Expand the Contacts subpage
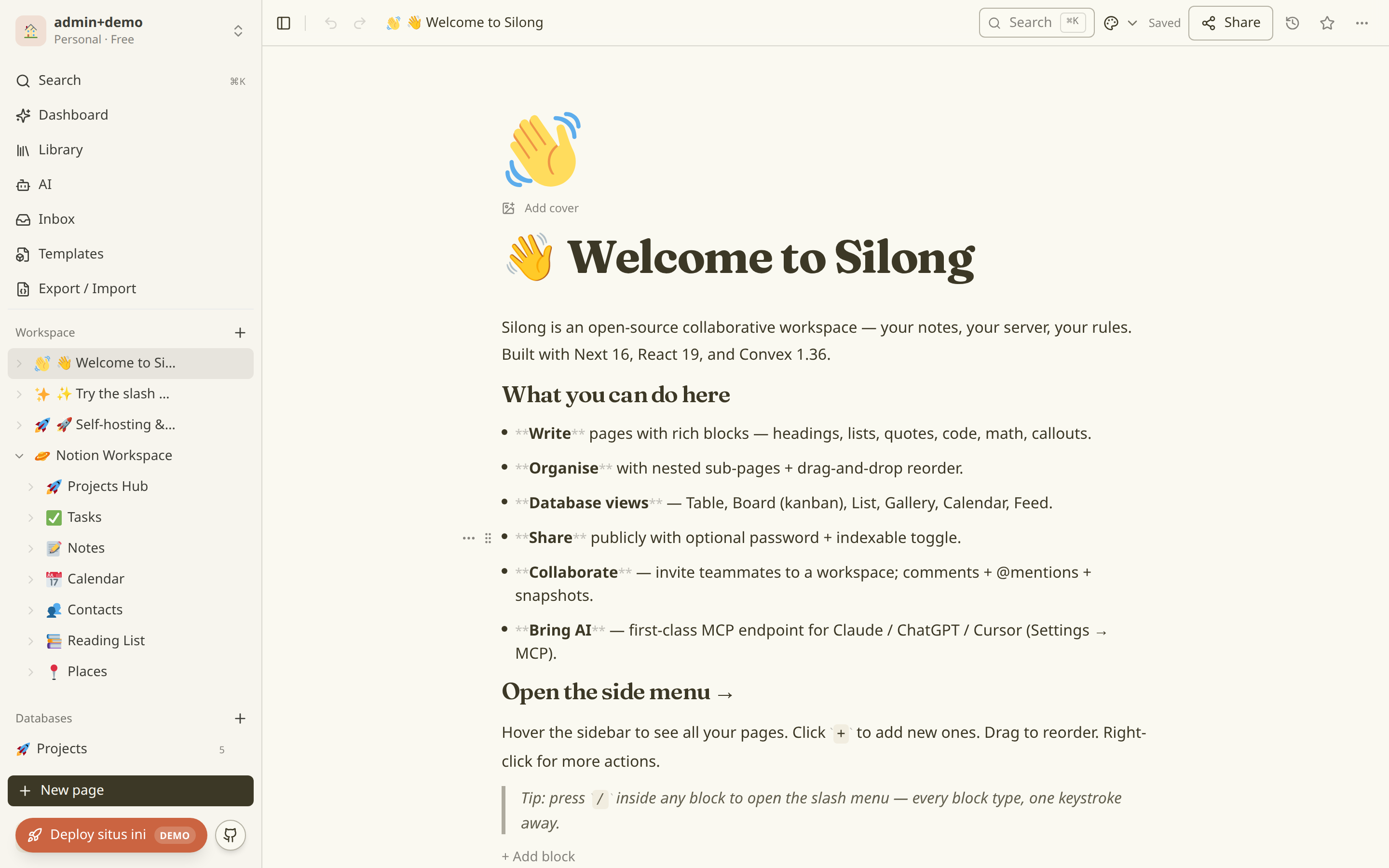The width and height of the screenshot is (1389, 868). coord(31,610)
